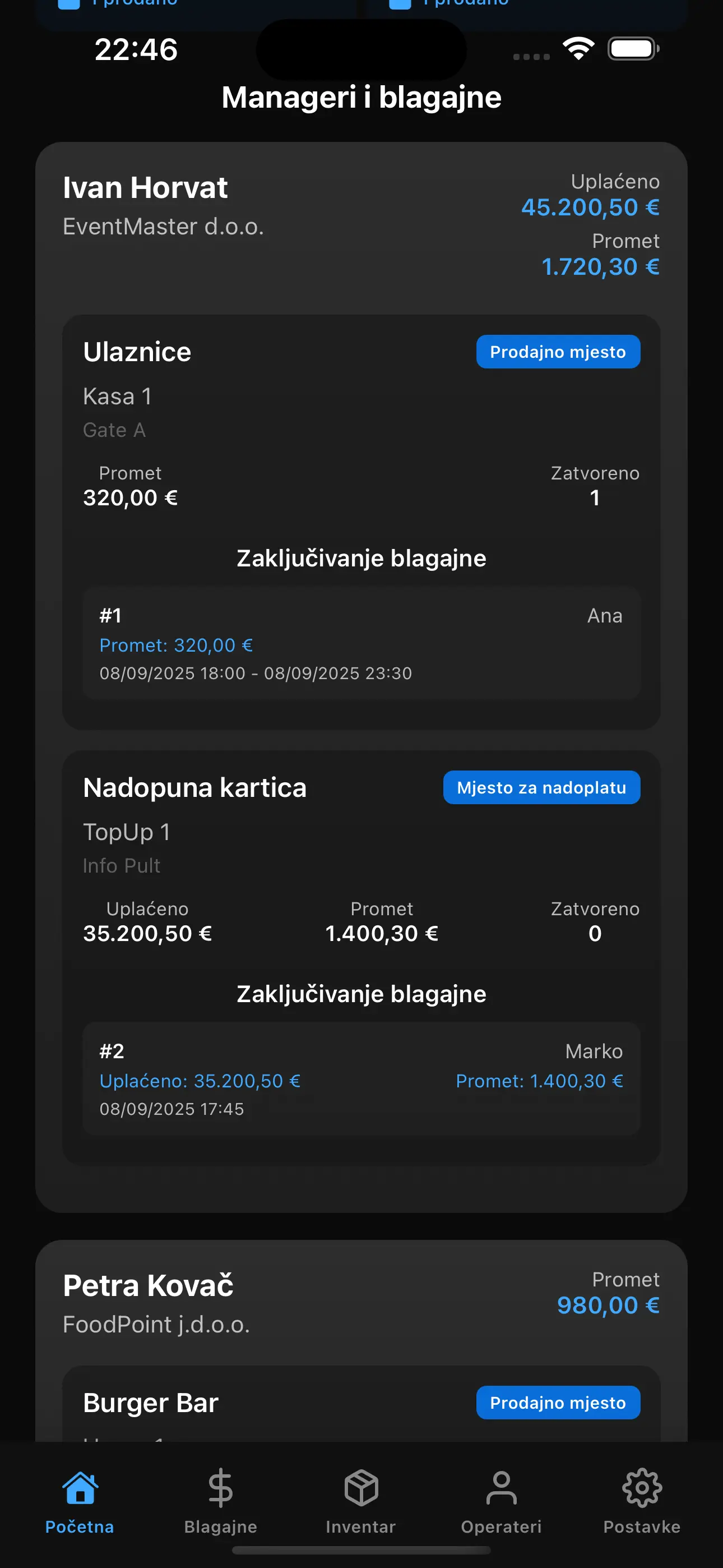The height and width of the screenshot is (1568, 723).
Task: Tap Ivan Horvat's Uplaćeno total 45.200,50 €
Action: (590, 207)
